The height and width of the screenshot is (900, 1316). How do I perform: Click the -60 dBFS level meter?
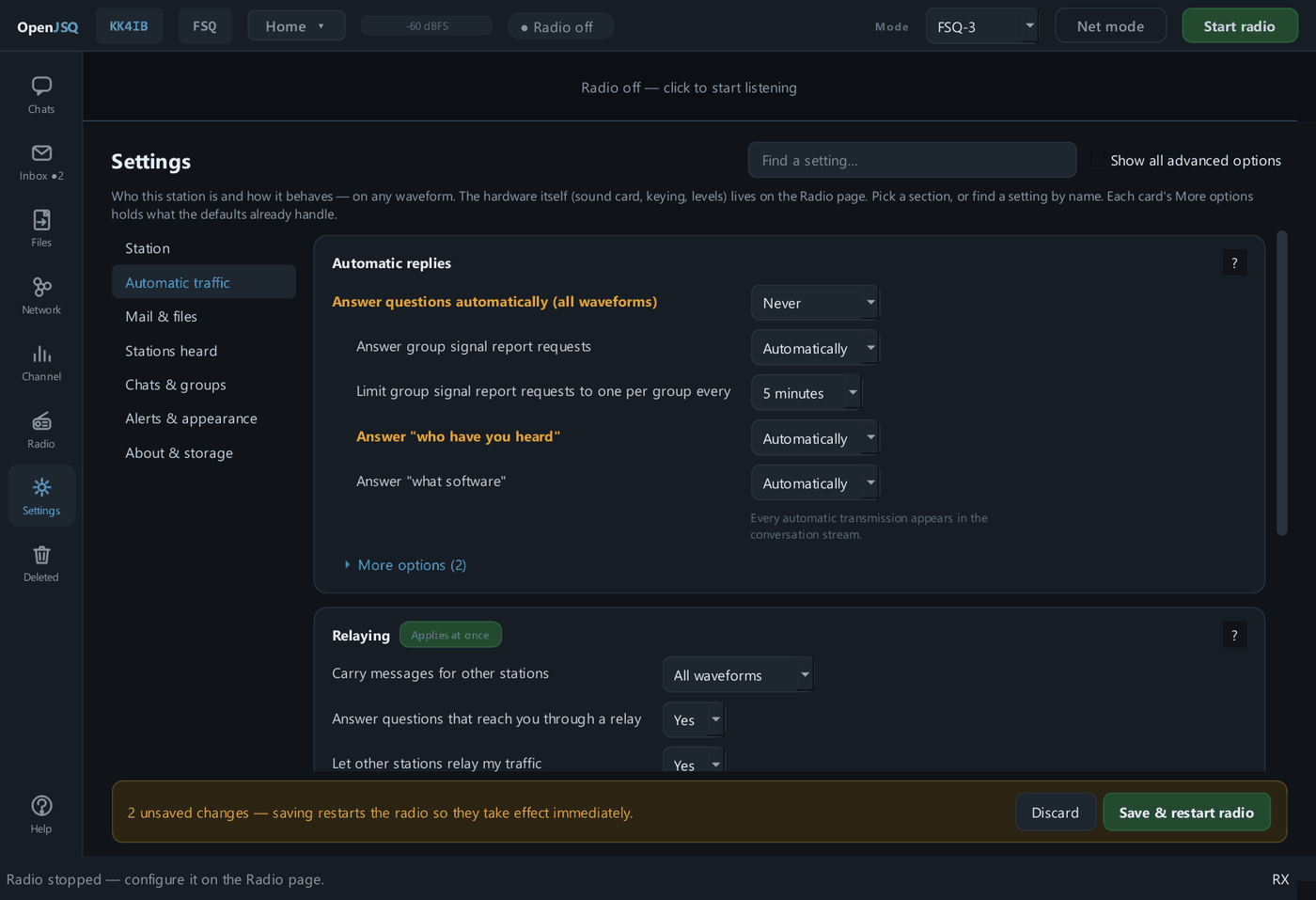pos(427,26)
